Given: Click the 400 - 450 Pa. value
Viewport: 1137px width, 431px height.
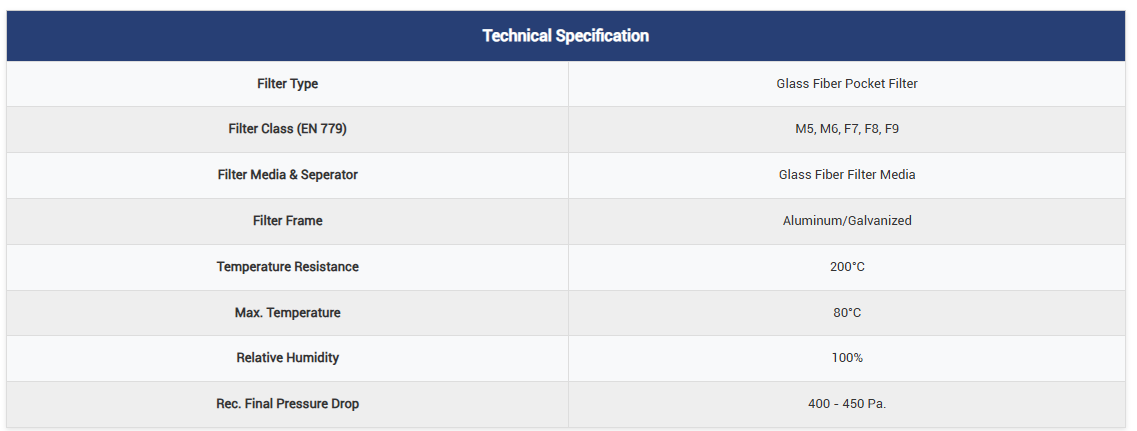Looking at the screenshot, I should click(x=847, y=404).
